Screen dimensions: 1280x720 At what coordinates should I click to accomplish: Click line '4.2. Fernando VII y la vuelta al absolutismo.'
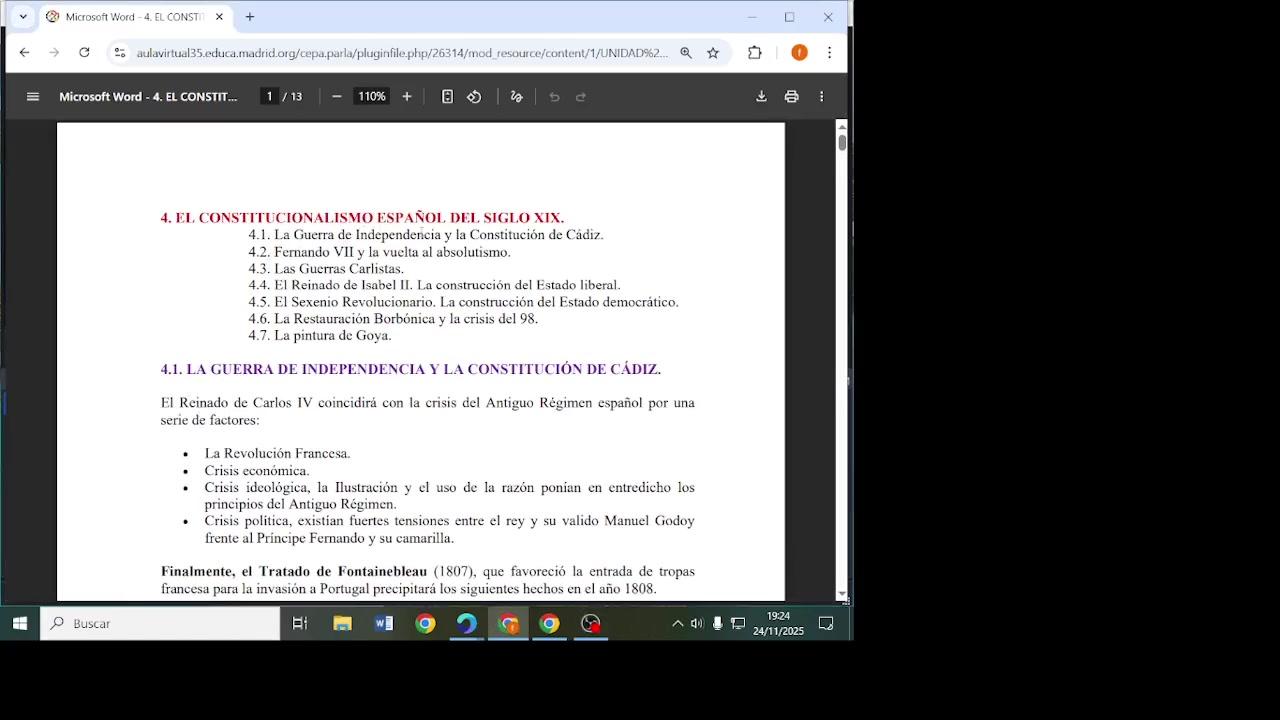(x=380, y=252)
